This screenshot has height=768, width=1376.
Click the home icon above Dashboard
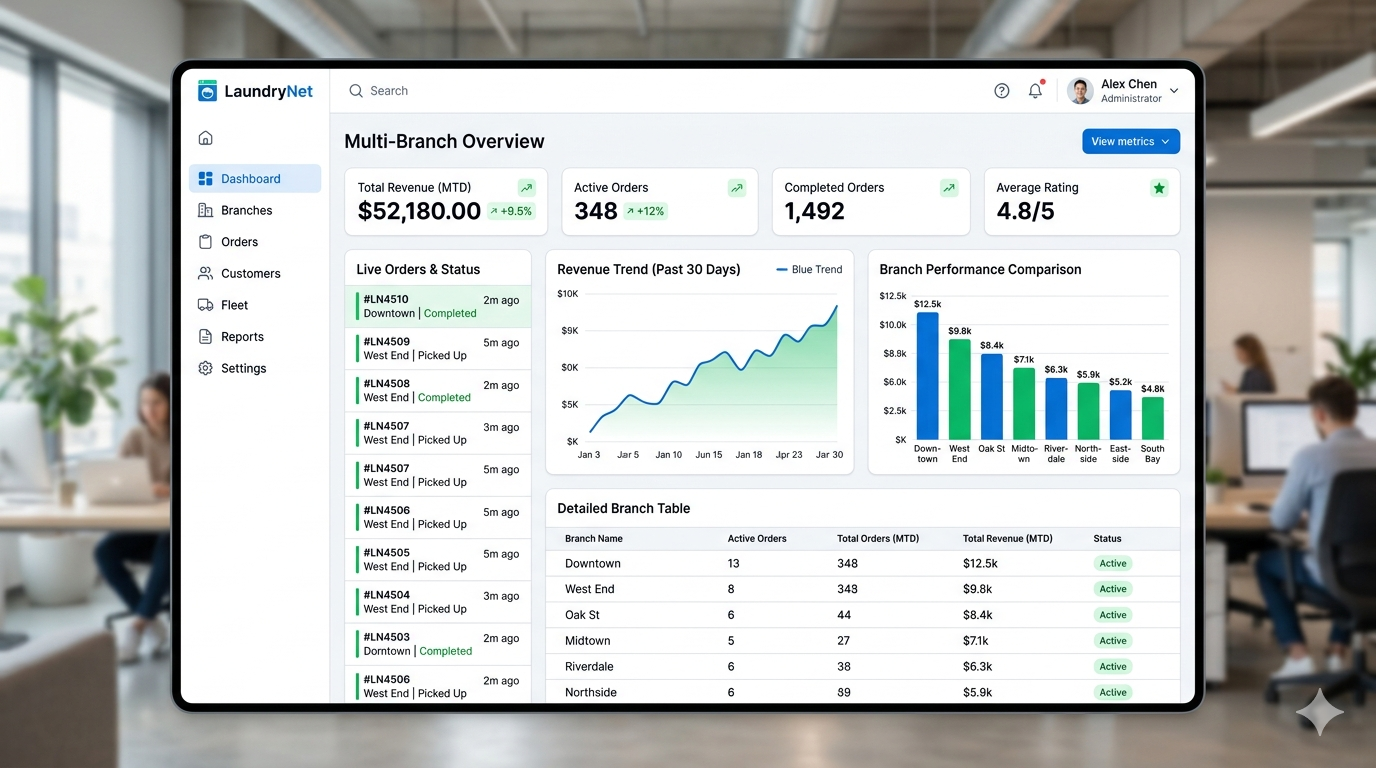coord(205,137)
